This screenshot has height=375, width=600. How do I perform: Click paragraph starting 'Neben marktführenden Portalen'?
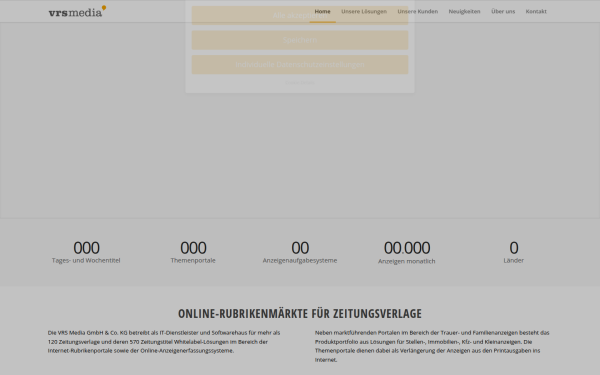432,346
